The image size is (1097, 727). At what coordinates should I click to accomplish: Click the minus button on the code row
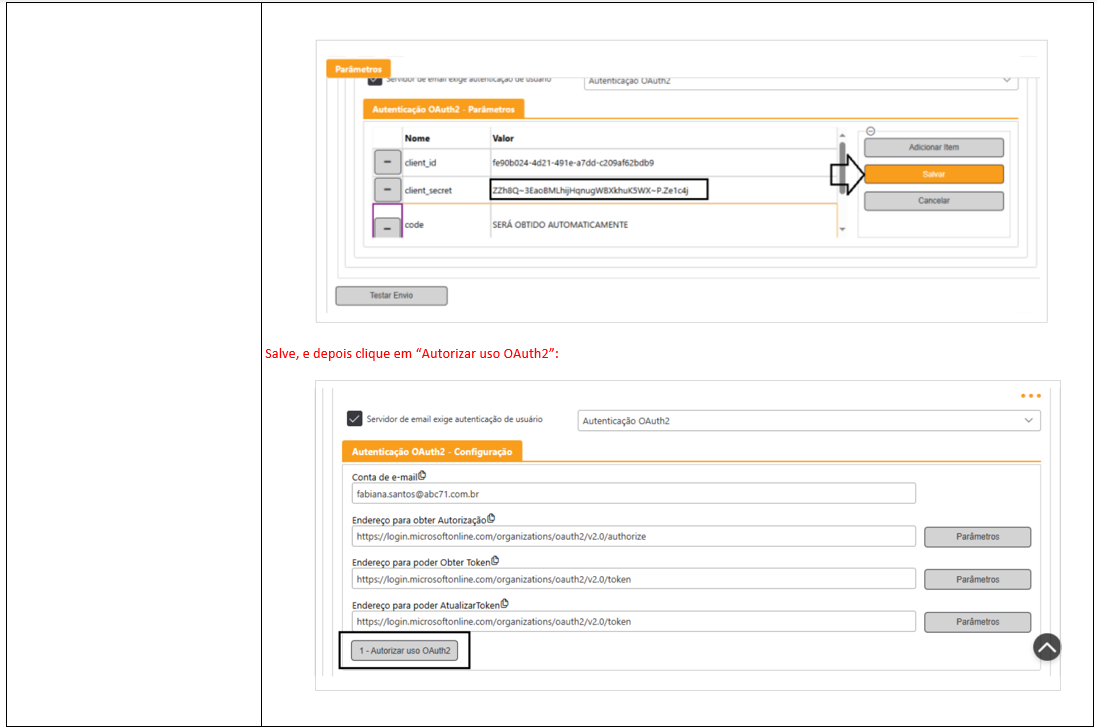[x=388, y=227]
